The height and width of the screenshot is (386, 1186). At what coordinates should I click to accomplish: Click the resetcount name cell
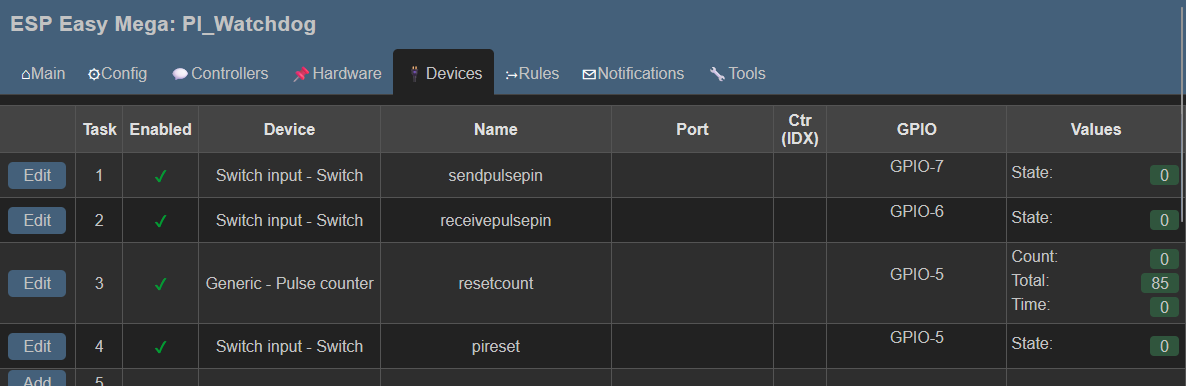[x=495, y=283]
